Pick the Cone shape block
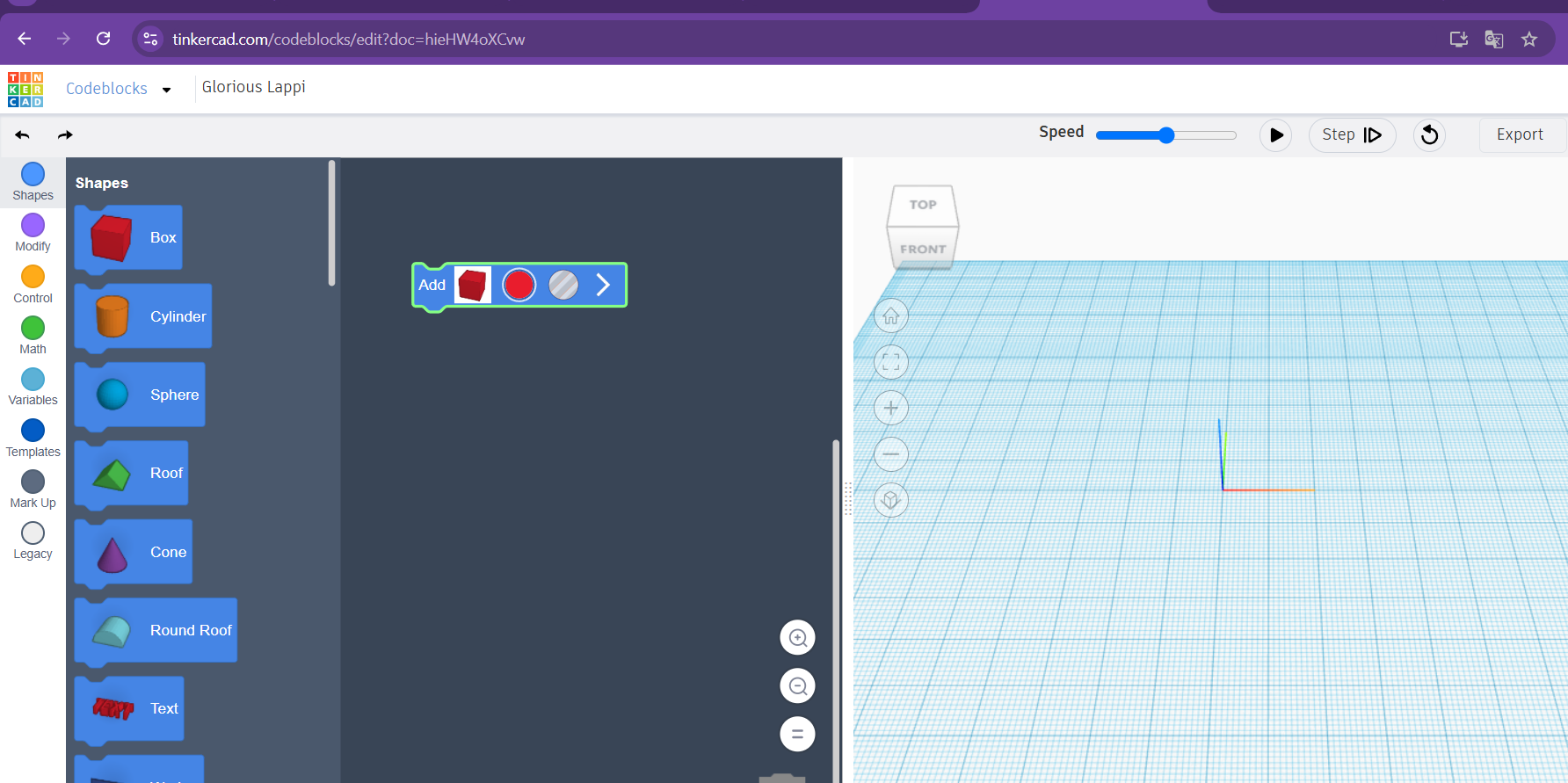This screenshot has height=783, width=1568. (134, 552)
